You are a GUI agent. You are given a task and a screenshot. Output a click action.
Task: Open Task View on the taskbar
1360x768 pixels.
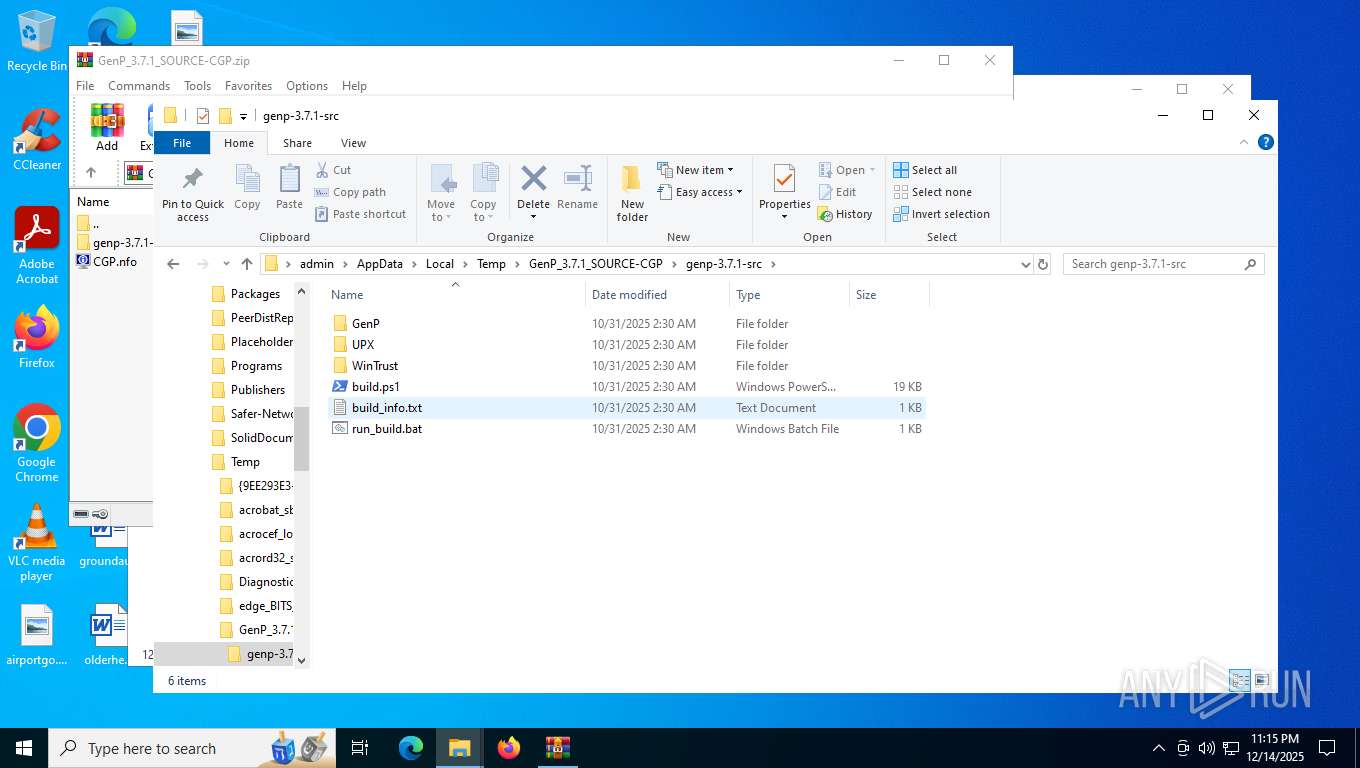tap(360, 748)
